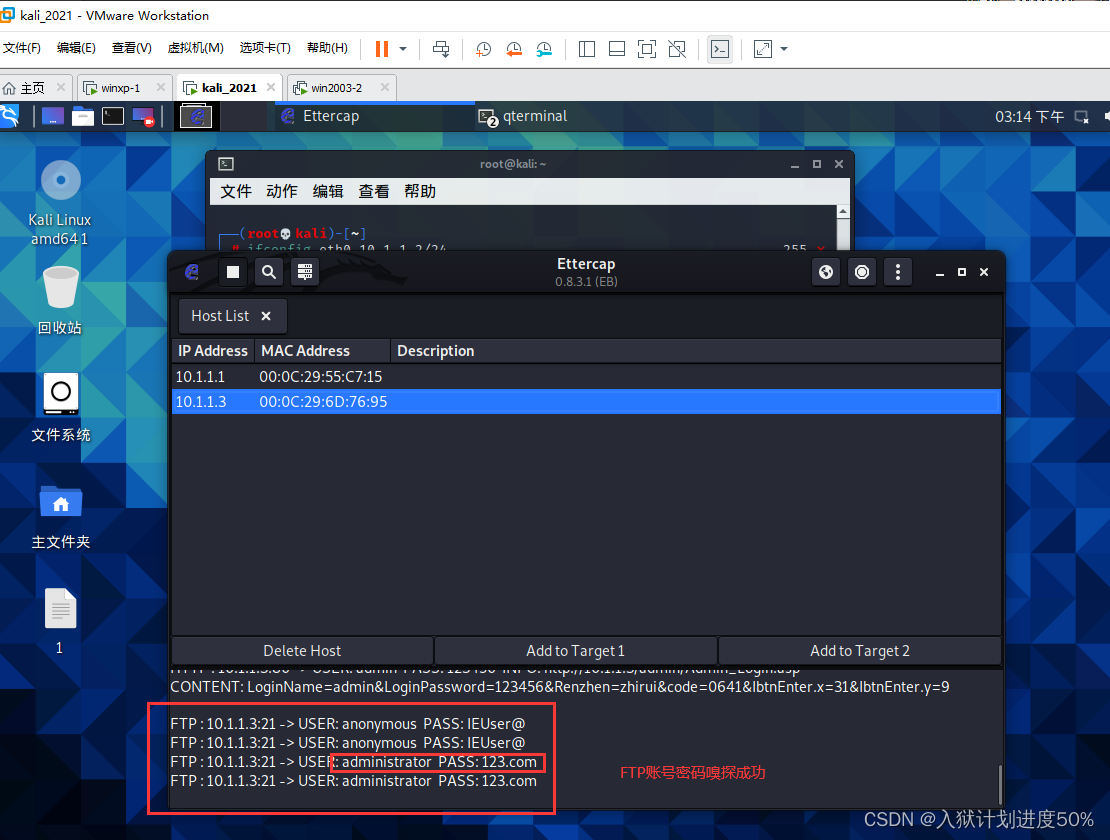
Task: Click VMware stretch guest display icon
Action: coord(763,49)
